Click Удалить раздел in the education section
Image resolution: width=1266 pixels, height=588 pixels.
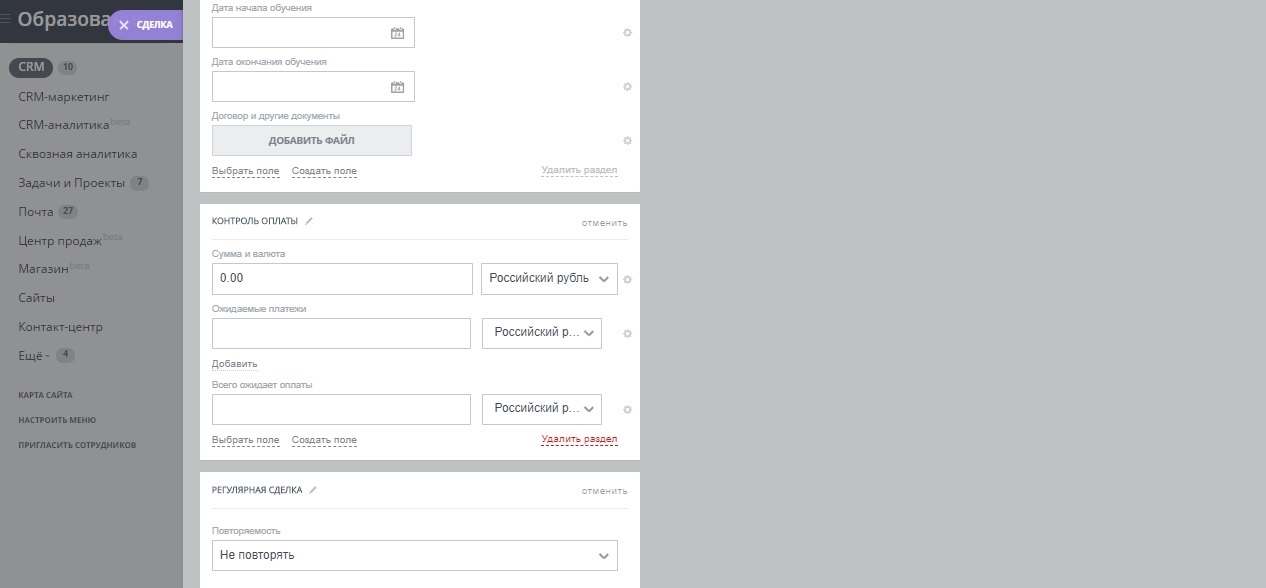pos(579,170)
